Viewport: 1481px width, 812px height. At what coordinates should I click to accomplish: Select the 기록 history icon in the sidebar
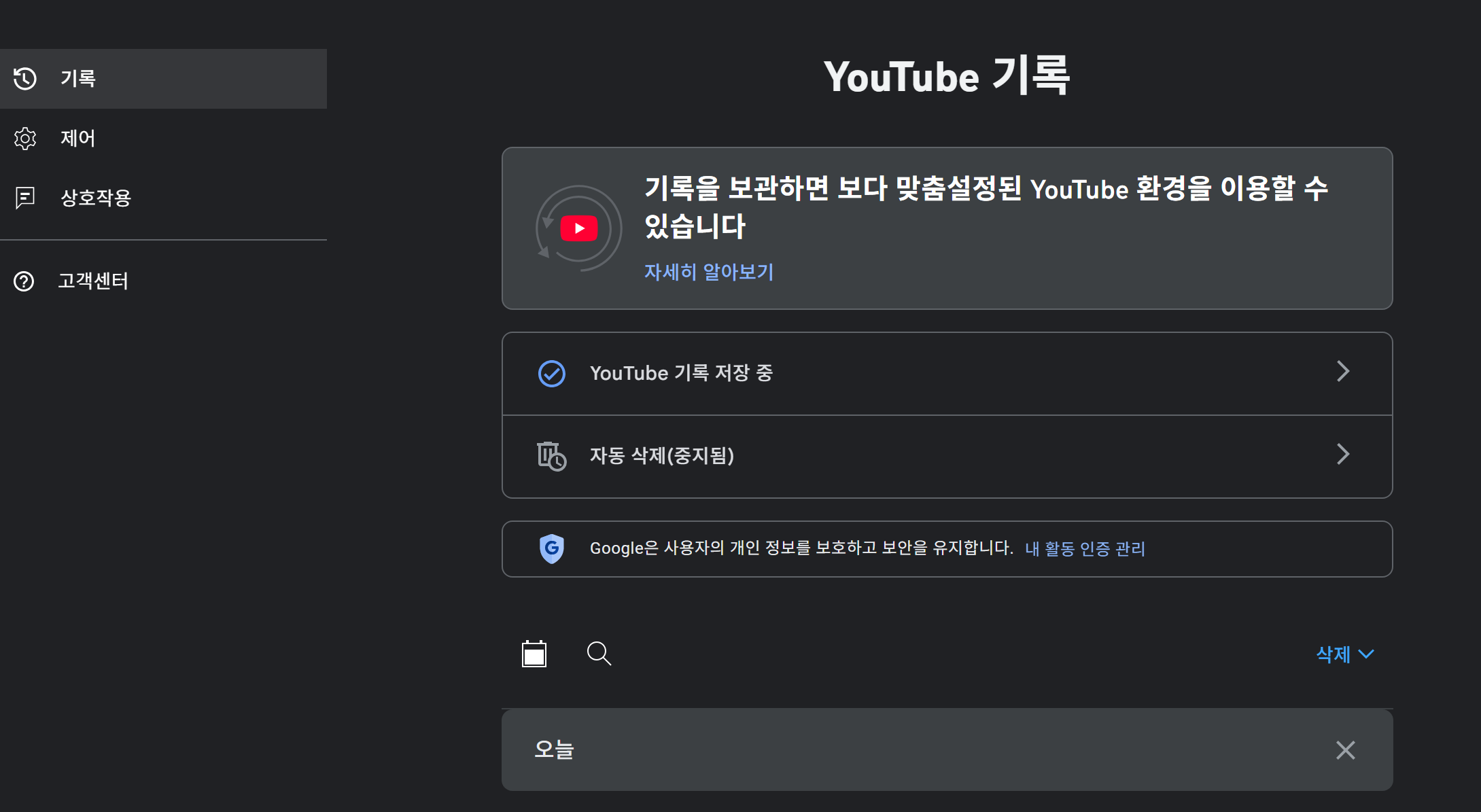click(25, 79)
